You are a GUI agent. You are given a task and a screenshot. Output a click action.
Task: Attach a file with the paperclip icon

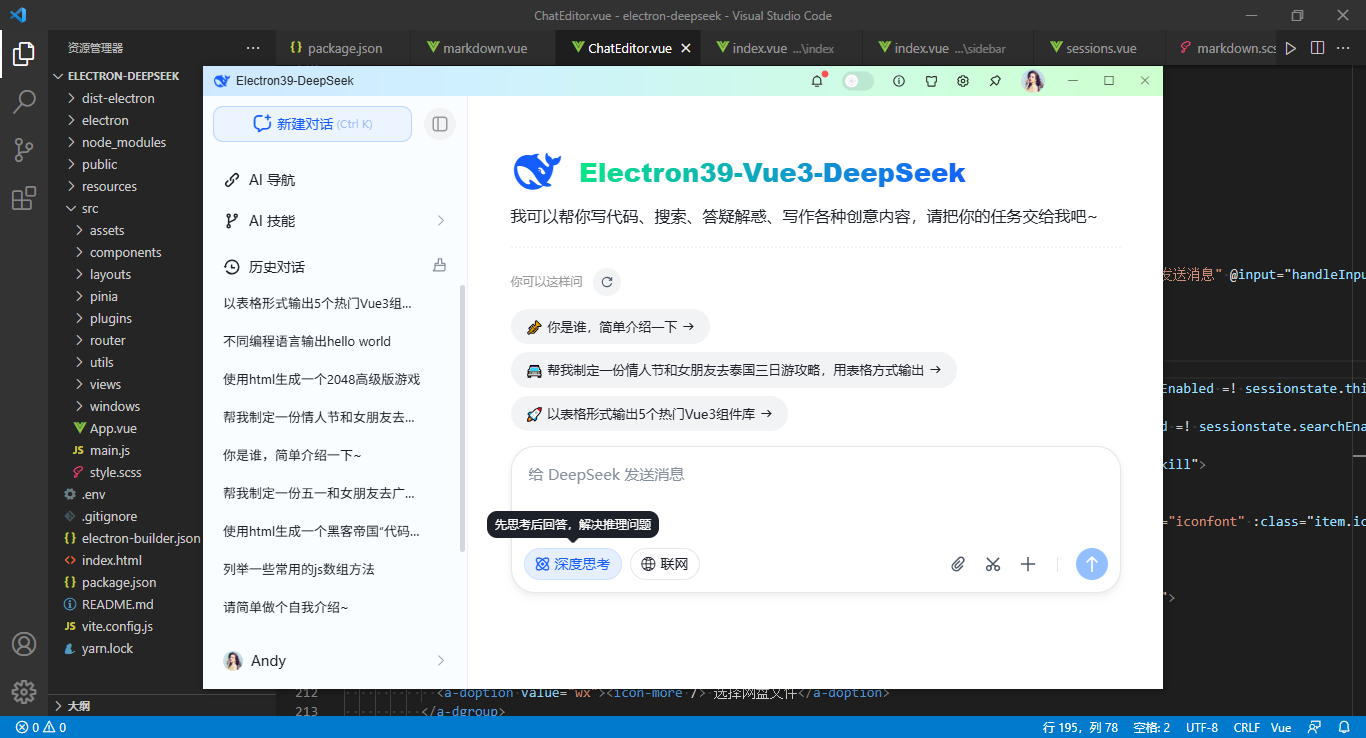(x=957, y=563)
